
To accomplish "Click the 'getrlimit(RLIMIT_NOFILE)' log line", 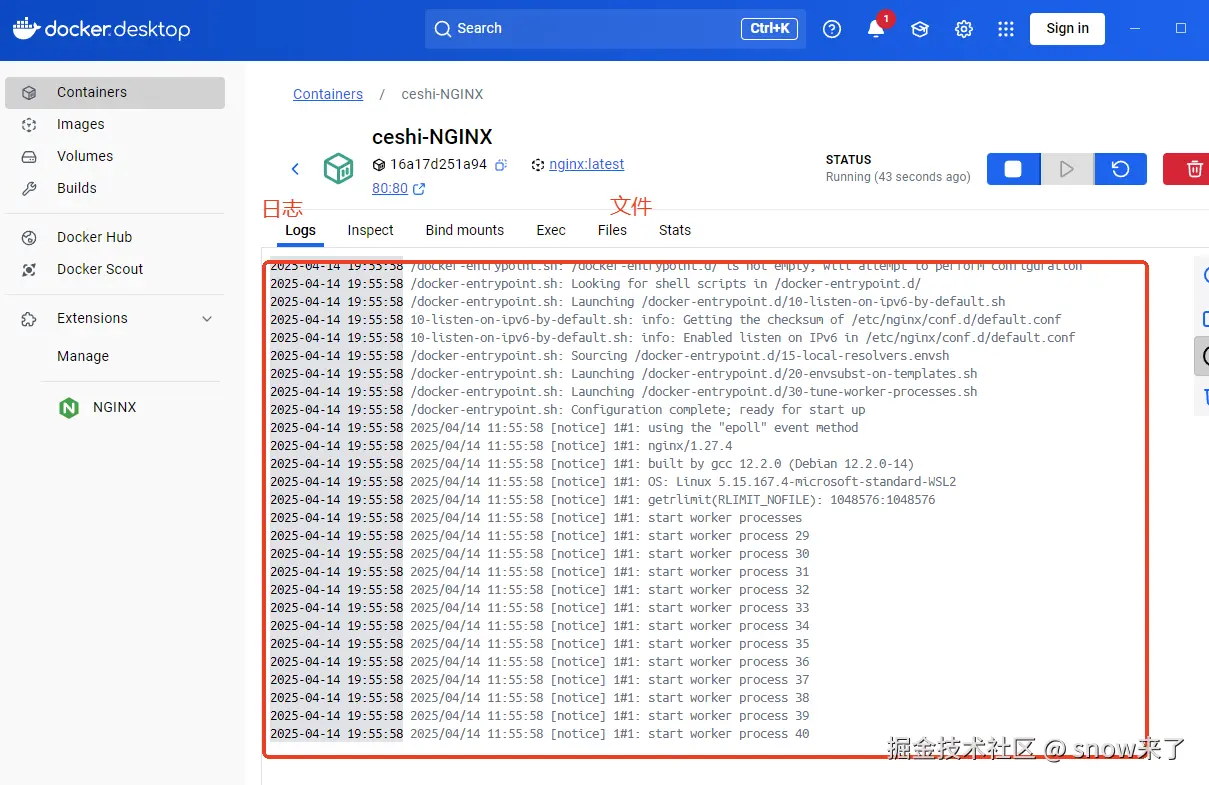I will [603, 500].
